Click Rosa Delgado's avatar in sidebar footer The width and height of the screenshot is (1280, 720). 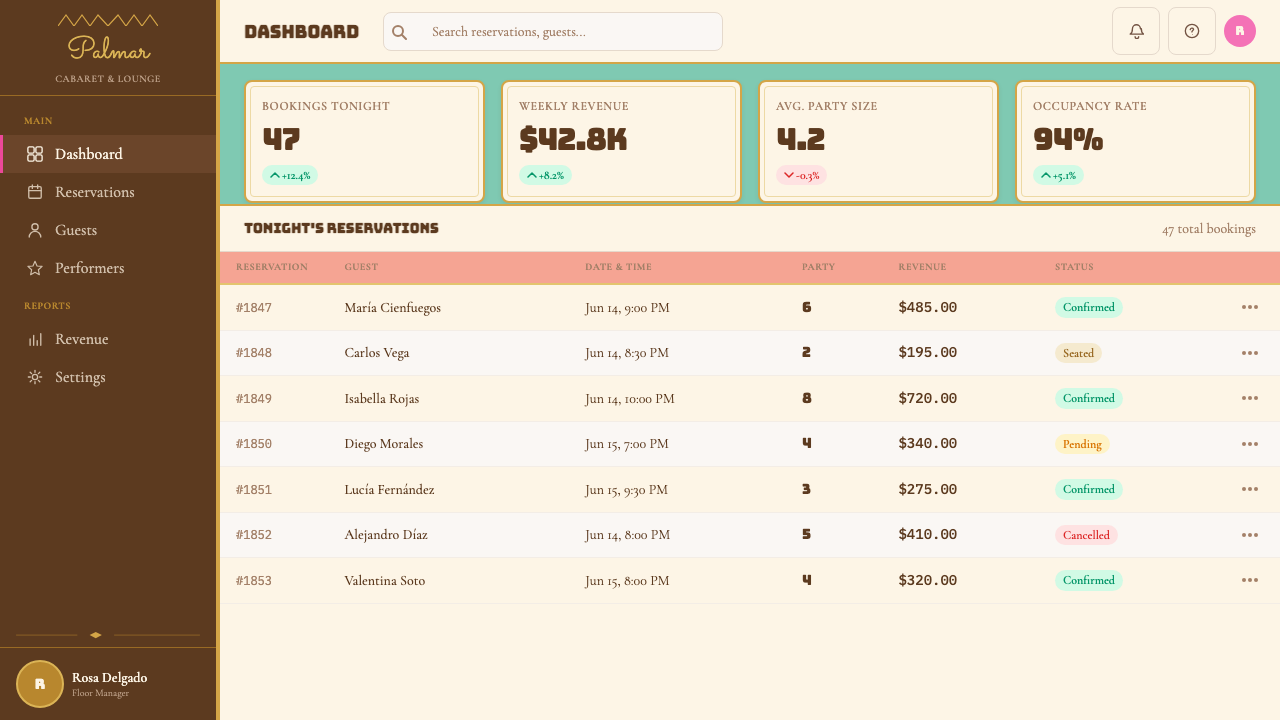pyautogui.click(x=40, y=684)
